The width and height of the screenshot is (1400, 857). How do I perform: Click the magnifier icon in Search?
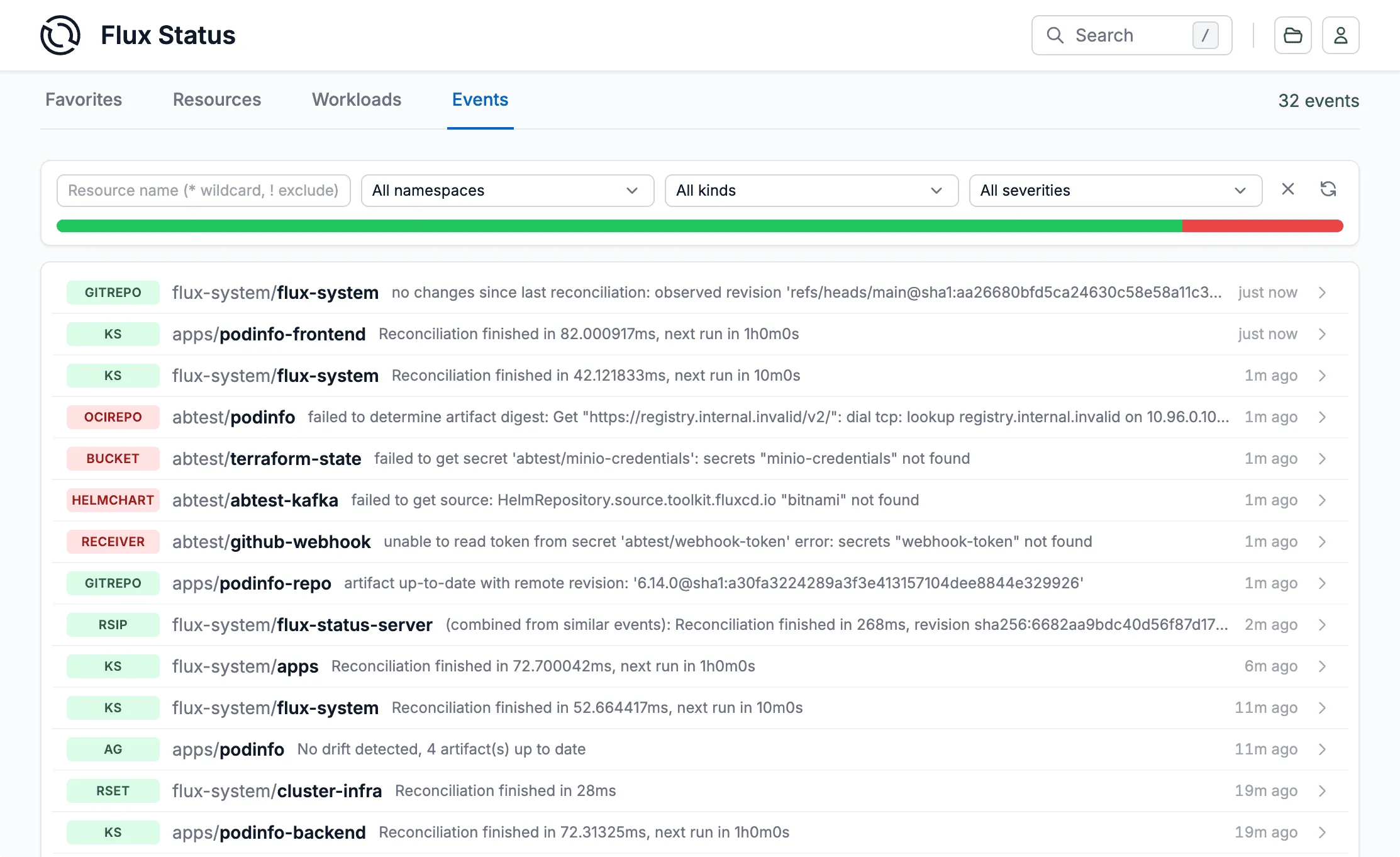[1055, 35]
